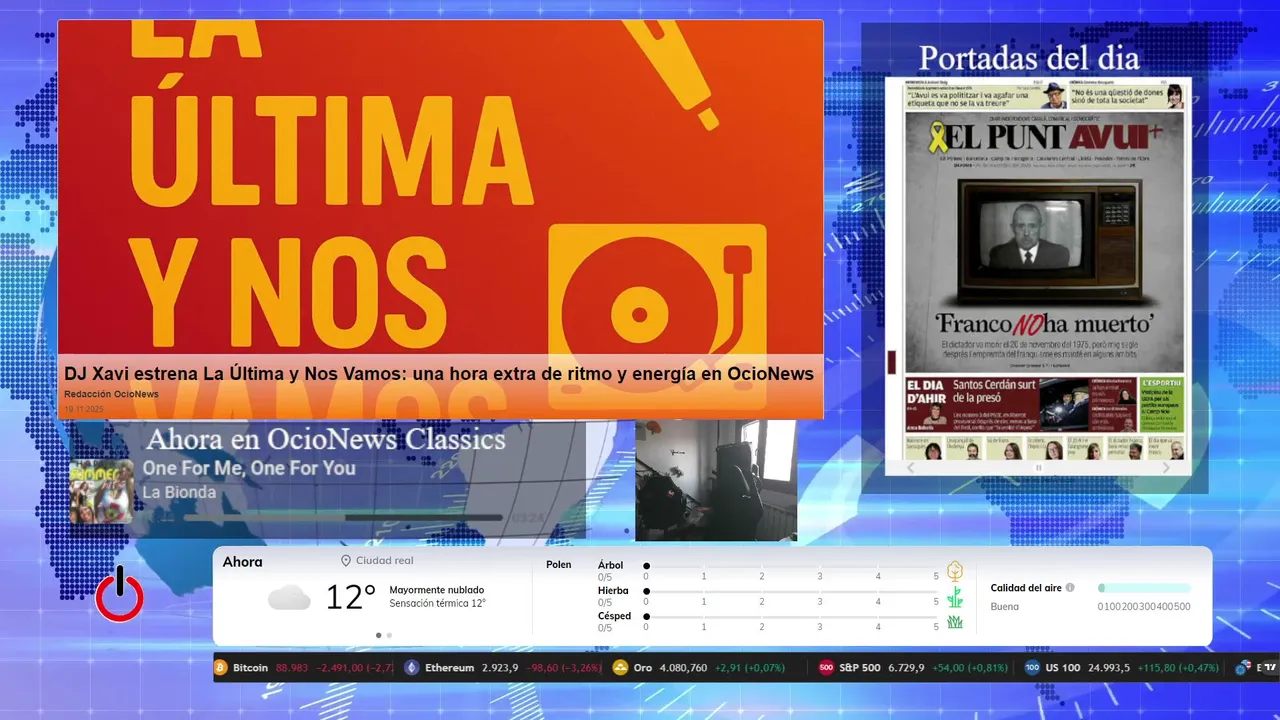This screenshot has height=720, width=1280.
Task: Select the second weather card page dot
Action: (x=389, y=635)
